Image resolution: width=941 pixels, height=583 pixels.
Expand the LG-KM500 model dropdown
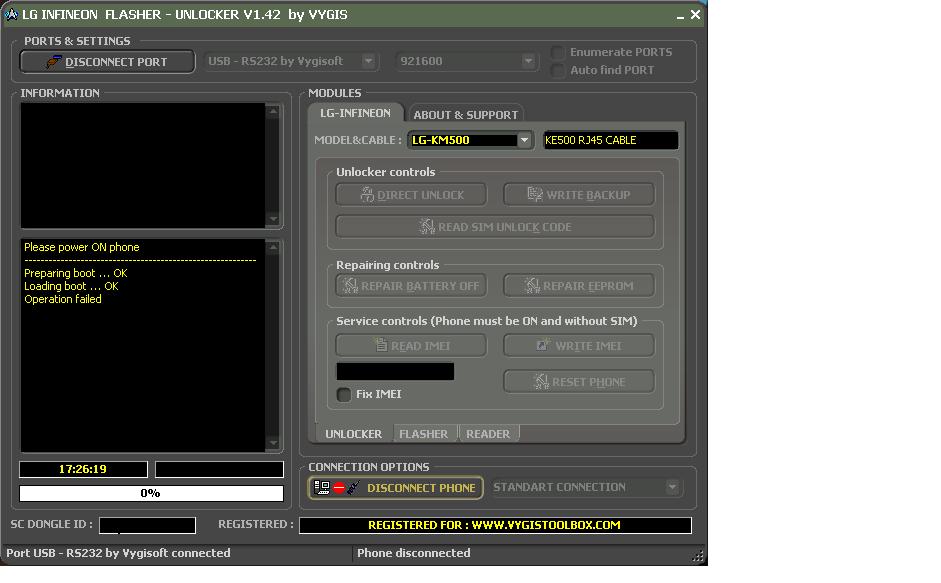(525, 140)
